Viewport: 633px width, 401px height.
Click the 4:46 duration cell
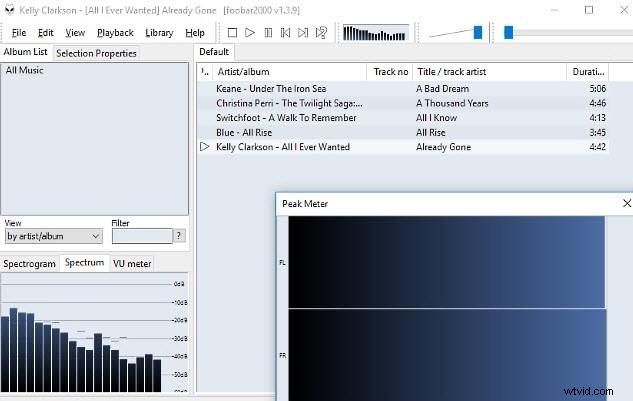click(x=597, y=103)
